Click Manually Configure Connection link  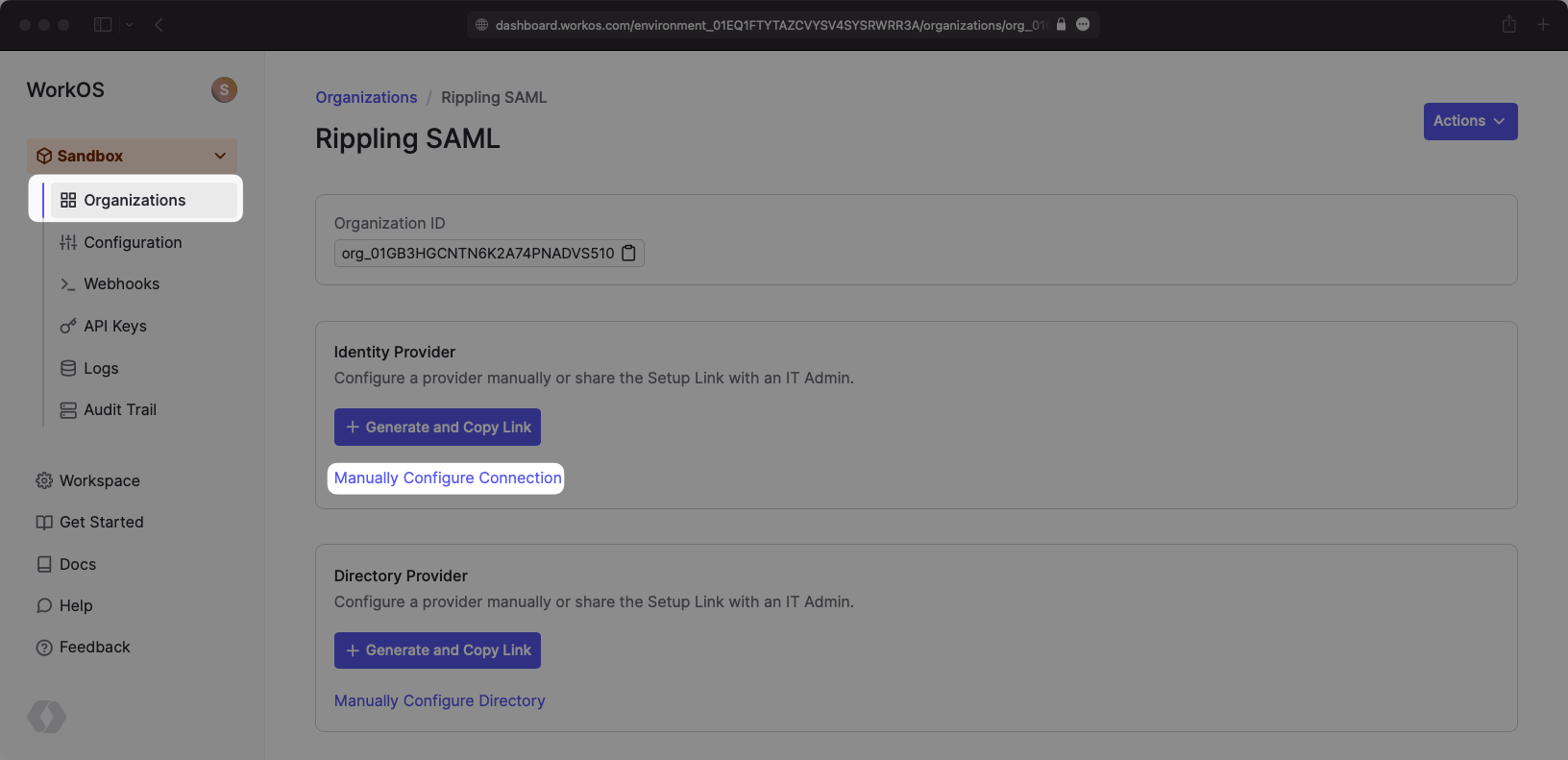coord(448,478)
